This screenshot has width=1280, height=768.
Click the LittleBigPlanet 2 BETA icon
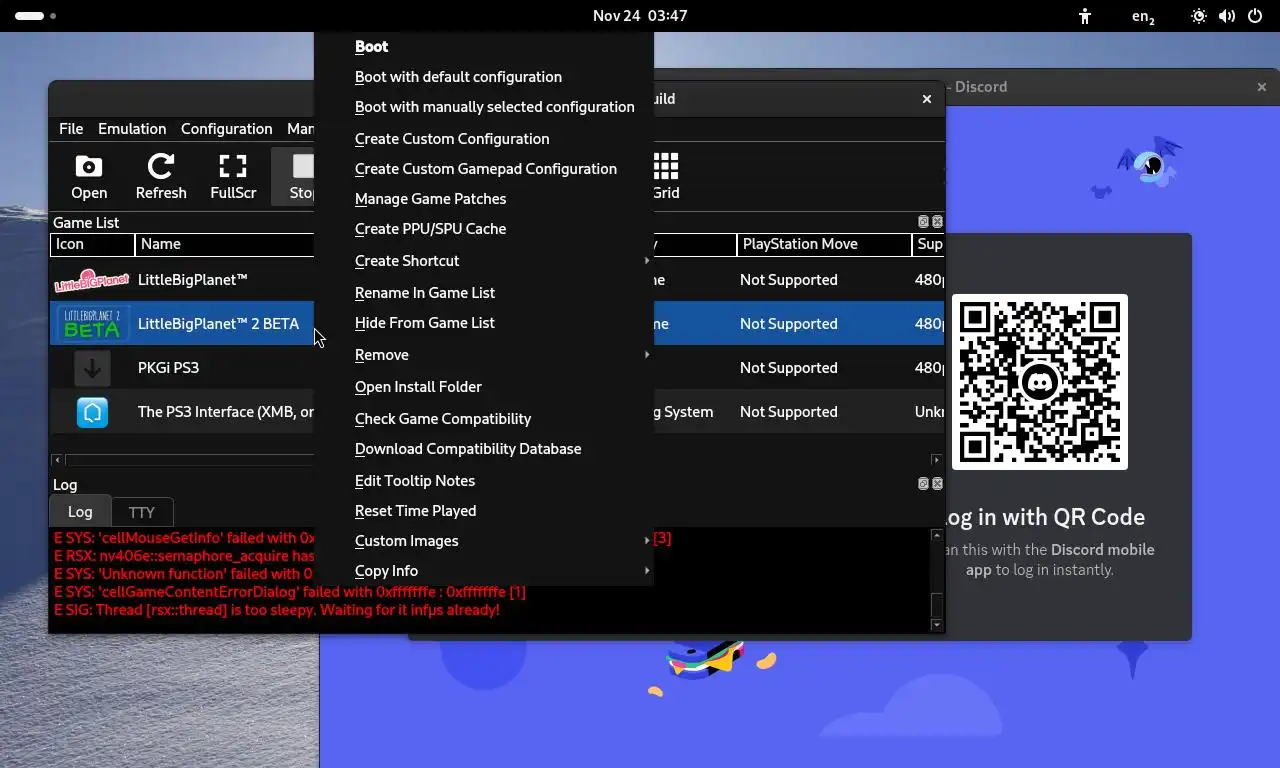(x=92, y=324)
